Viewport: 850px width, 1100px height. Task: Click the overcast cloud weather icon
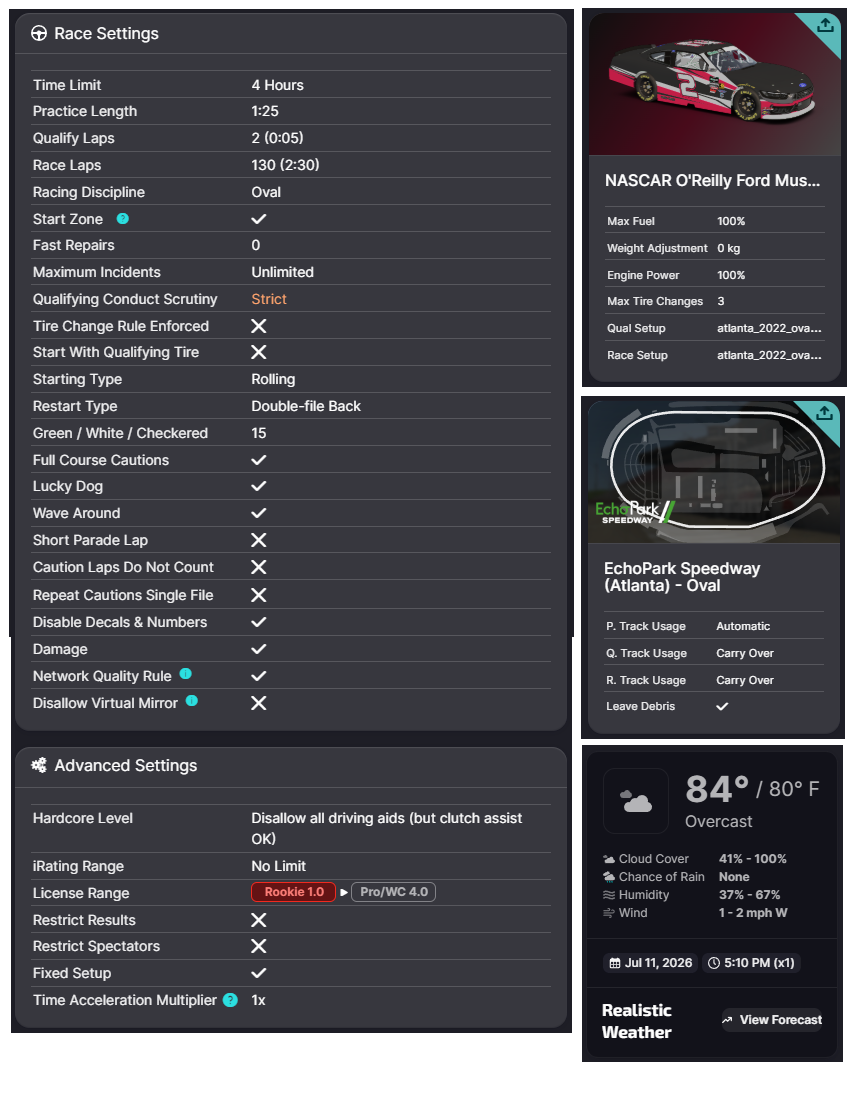click(x=636, y=800)
